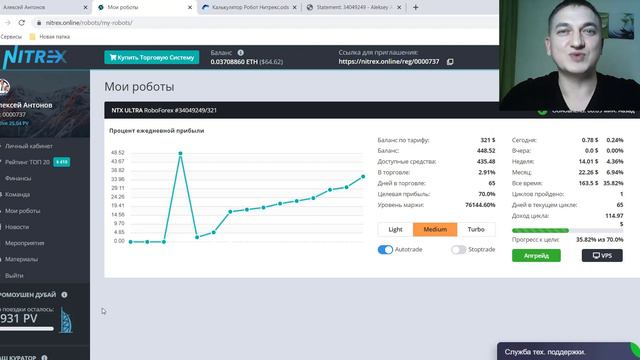Open Новости in the sidebar
640x360 pixels.
point(17,227)
